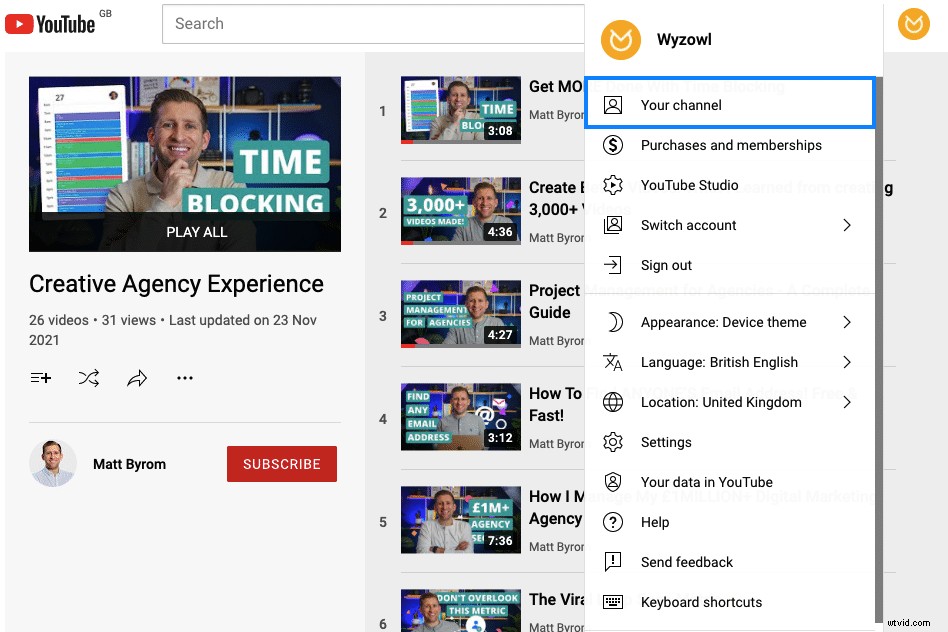Click the PLAY ALL playlist thumbnail
948x632 pixels.
(185, 164)
